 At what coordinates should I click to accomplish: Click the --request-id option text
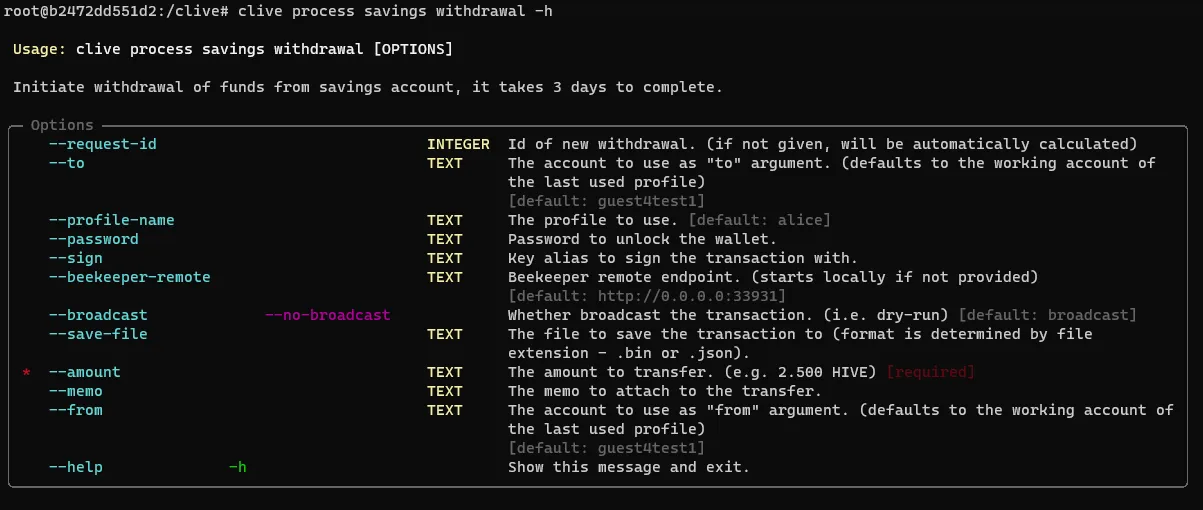(x=103, y=144)
